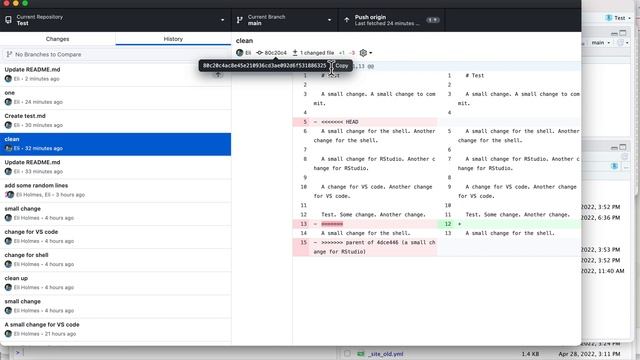Viewport: 640px width, 360px height.
Task: Click the changed file icon in commit header
Action: pos(295,53)
